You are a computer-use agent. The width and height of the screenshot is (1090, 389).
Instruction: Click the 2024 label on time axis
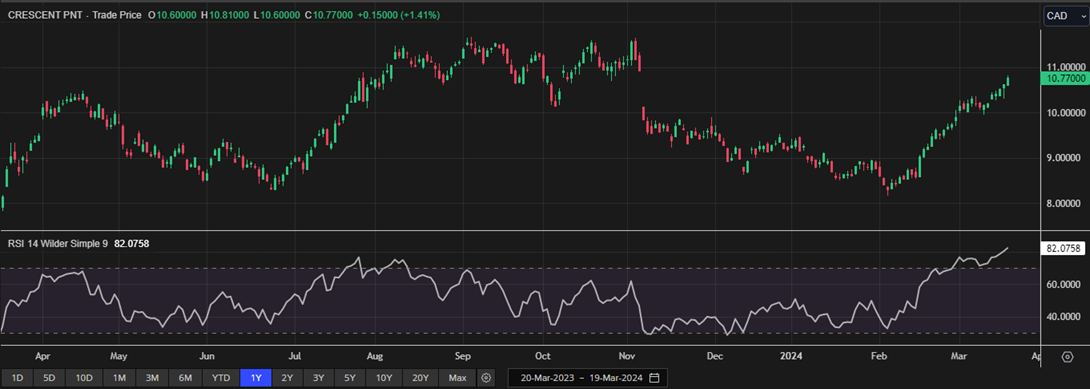point(791,356)
